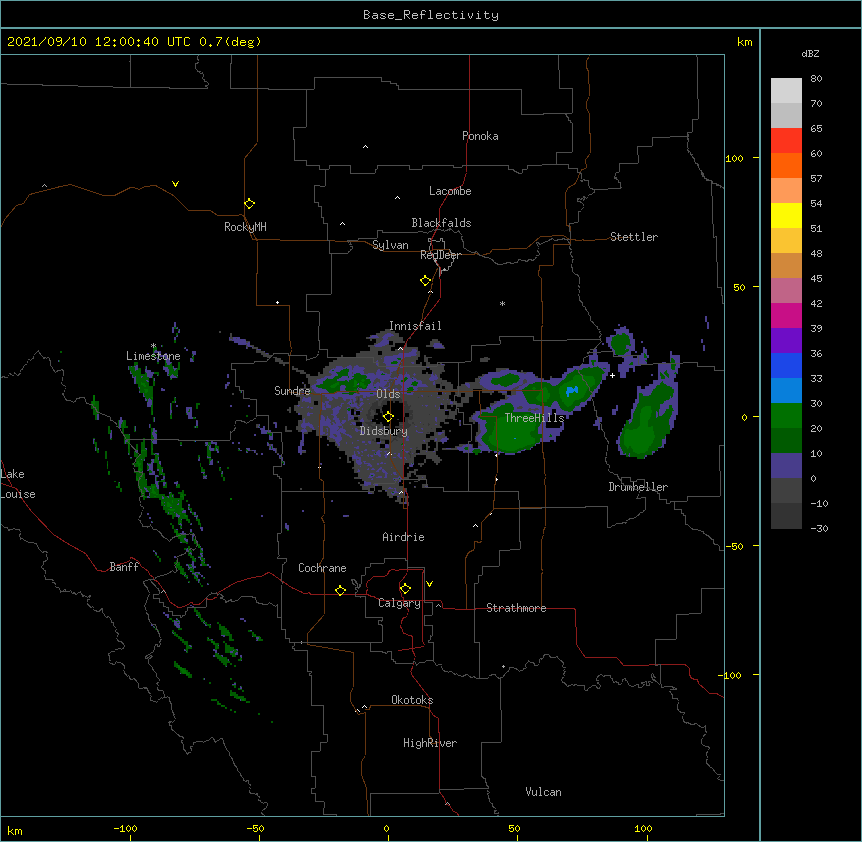Click the Okotoks label
862x842 pixels.
412,700
